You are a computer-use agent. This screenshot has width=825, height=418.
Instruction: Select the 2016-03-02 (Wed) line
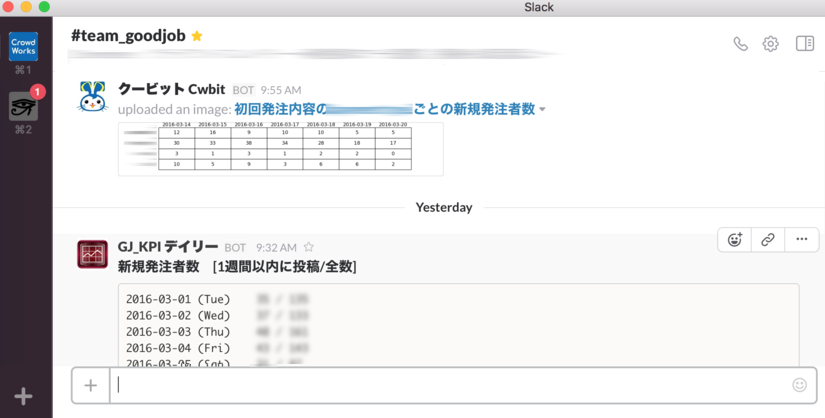[217, 315]
